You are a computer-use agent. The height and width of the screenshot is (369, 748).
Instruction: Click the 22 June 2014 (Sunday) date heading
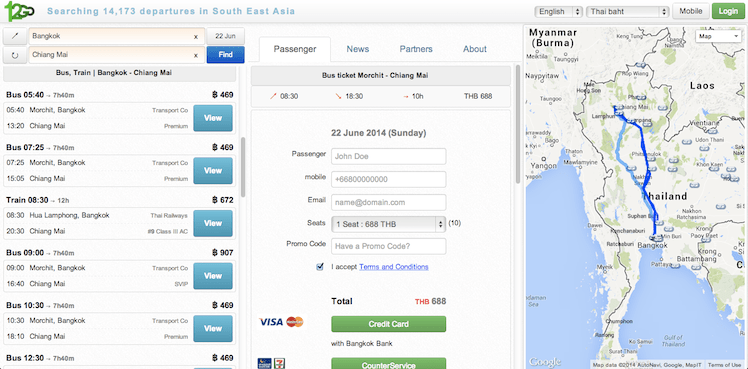pyautogui.click(x=379, y=133)
